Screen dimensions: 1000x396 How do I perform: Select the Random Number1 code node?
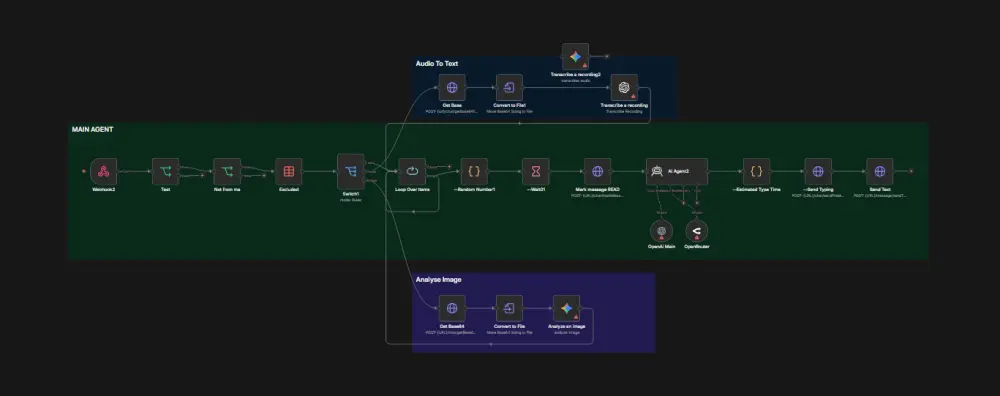click(474, 172)
